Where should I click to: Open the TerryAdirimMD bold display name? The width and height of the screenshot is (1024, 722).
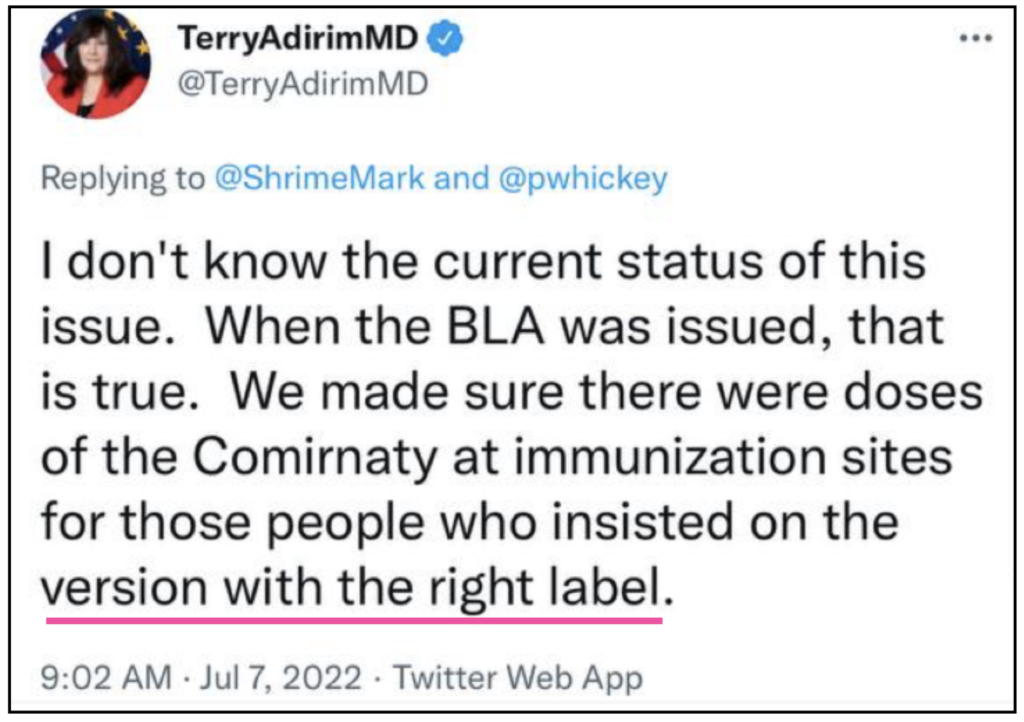[298, 38]
